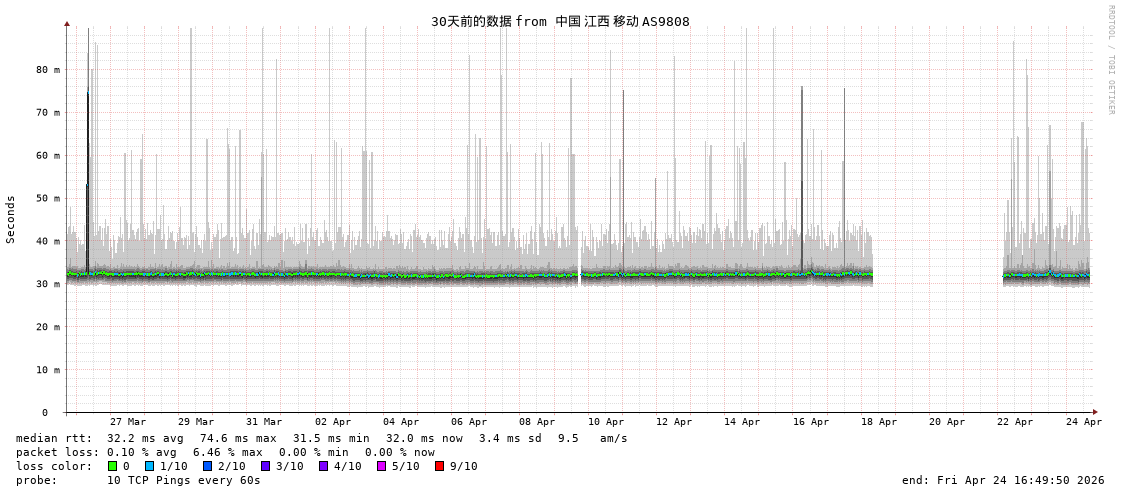This screenshot has width=1121, height=494.
Task: Select the violet 4/10 loss swatch
Action: tap(324, 466)
